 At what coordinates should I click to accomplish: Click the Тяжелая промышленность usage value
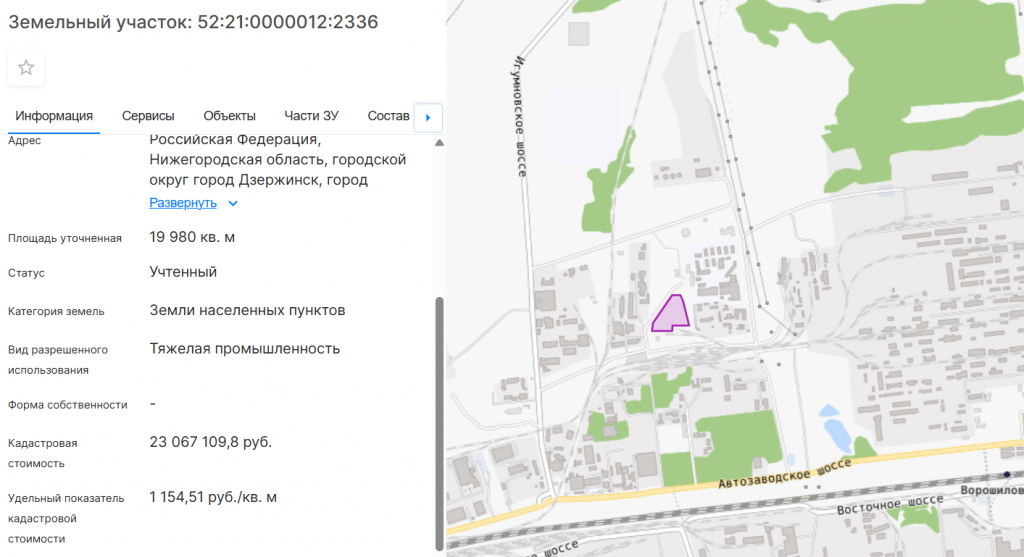(245, 349)
